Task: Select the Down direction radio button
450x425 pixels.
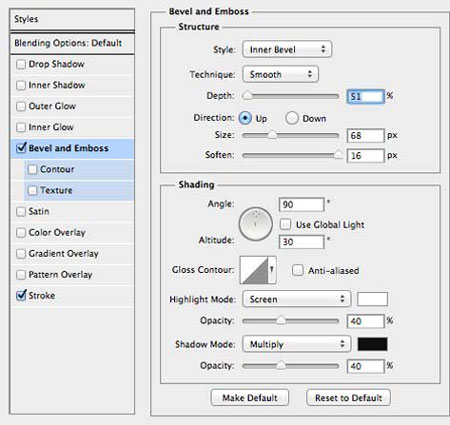Action: (292, 118)
